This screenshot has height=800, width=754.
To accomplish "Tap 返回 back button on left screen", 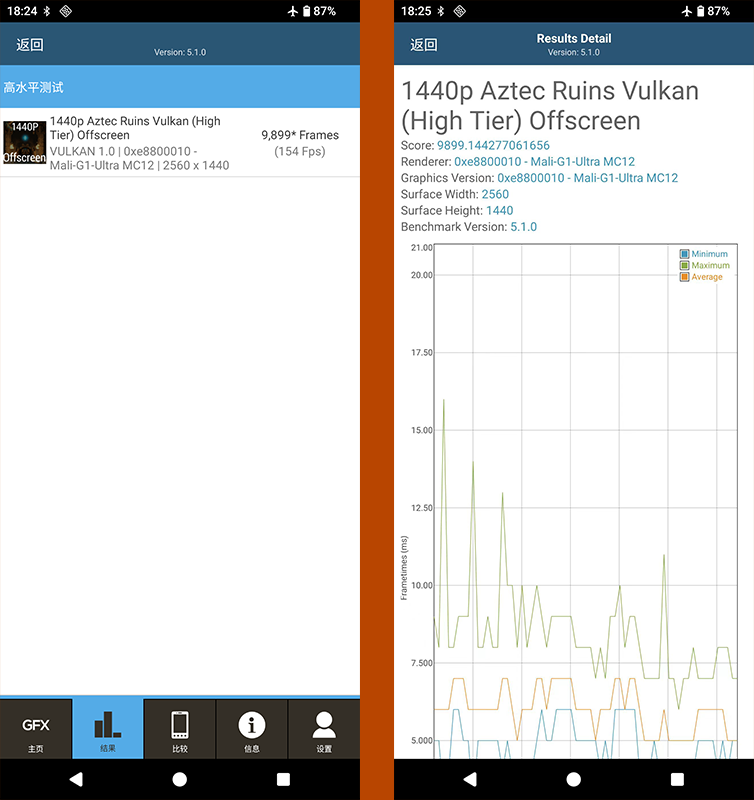I will tap(30, 45).
